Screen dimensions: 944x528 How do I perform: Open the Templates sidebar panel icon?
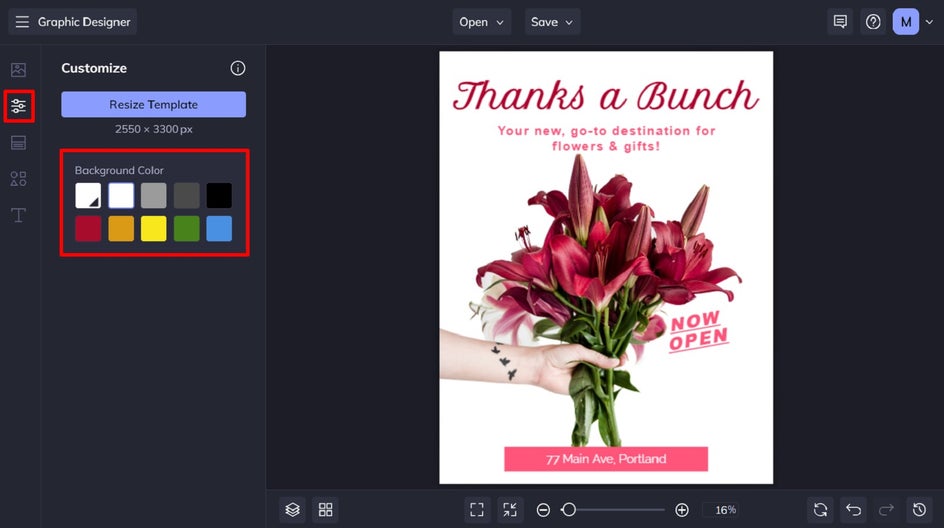point(18,143)
